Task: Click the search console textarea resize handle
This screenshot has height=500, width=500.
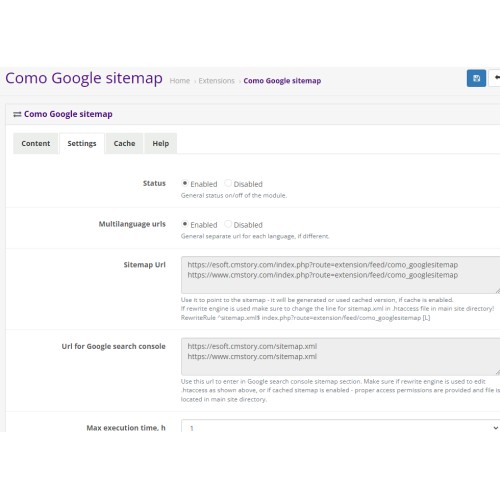Action: pyautogui.click(x=497, y=373)
